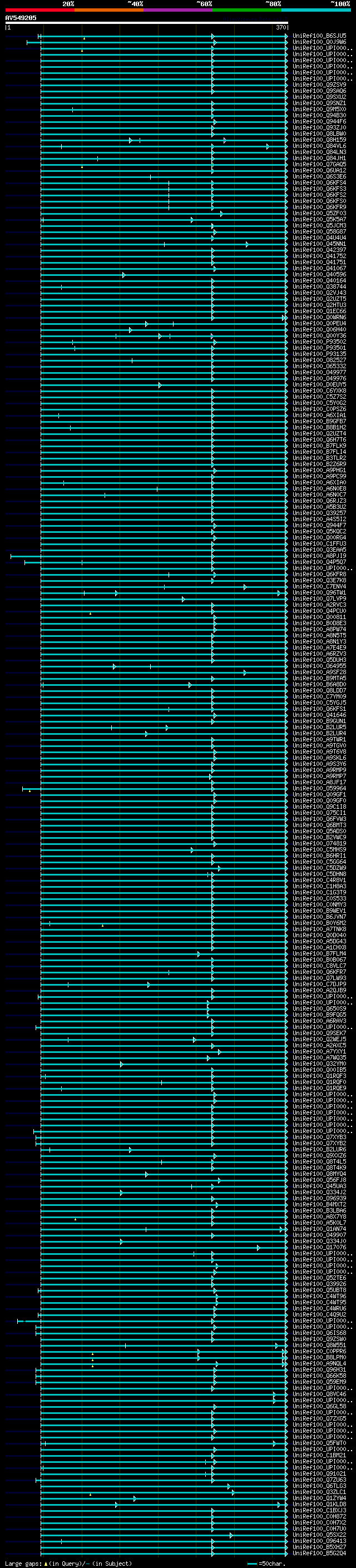View subject UniRef100_Q3E7K8
The image size is (356, 1568).
tap(319, 580)
